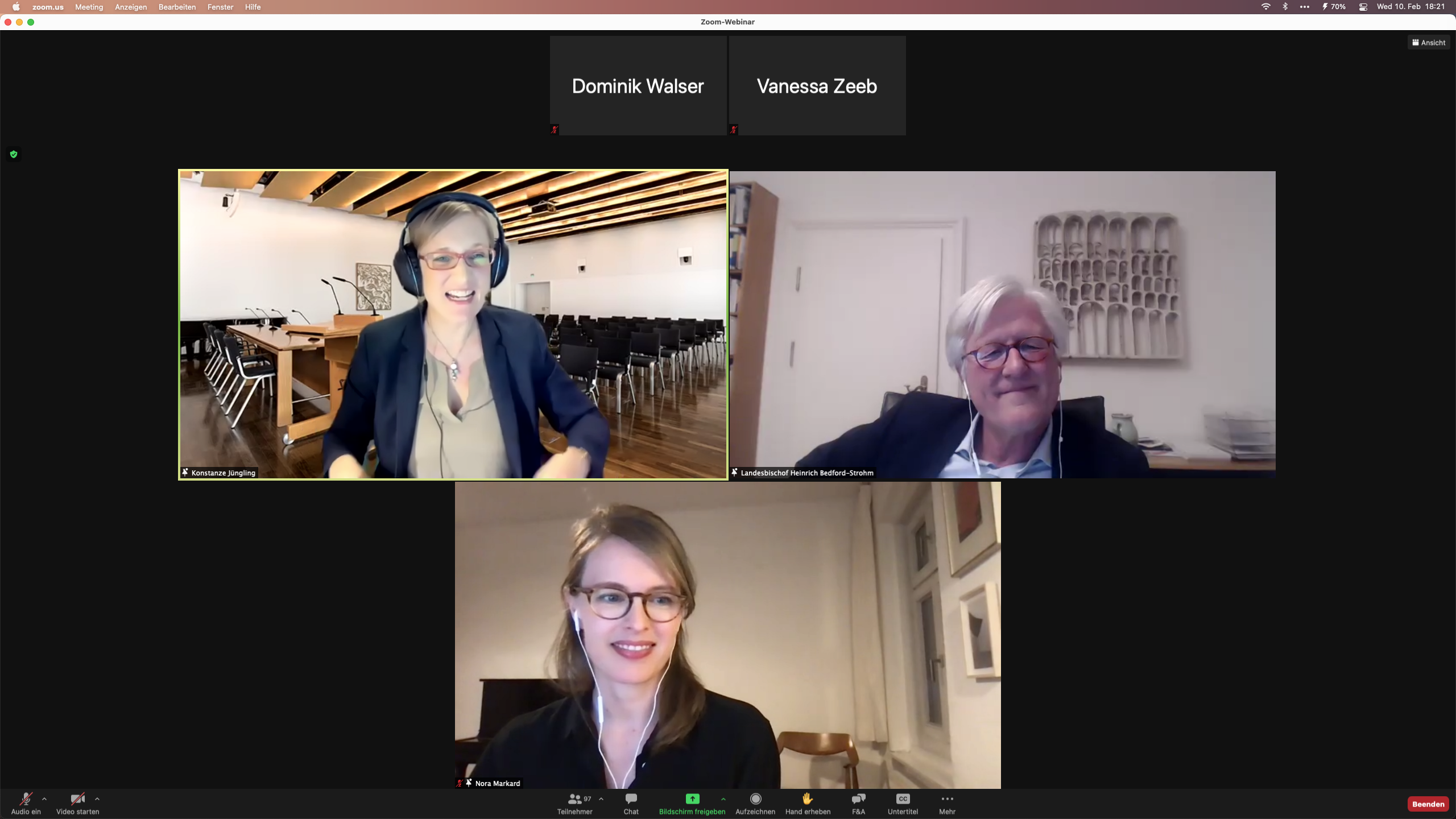Click the Aufzeichnen record icon
Viewport: 1456px width, 819px height.
(x=755, y=799)
